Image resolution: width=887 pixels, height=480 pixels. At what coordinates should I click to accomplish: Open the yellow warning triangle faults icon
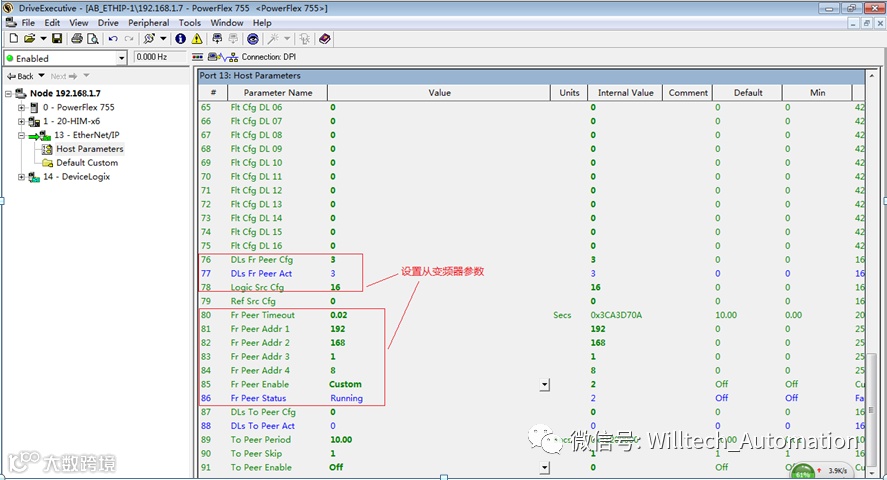pyautogui.click(x=197, y=38)
